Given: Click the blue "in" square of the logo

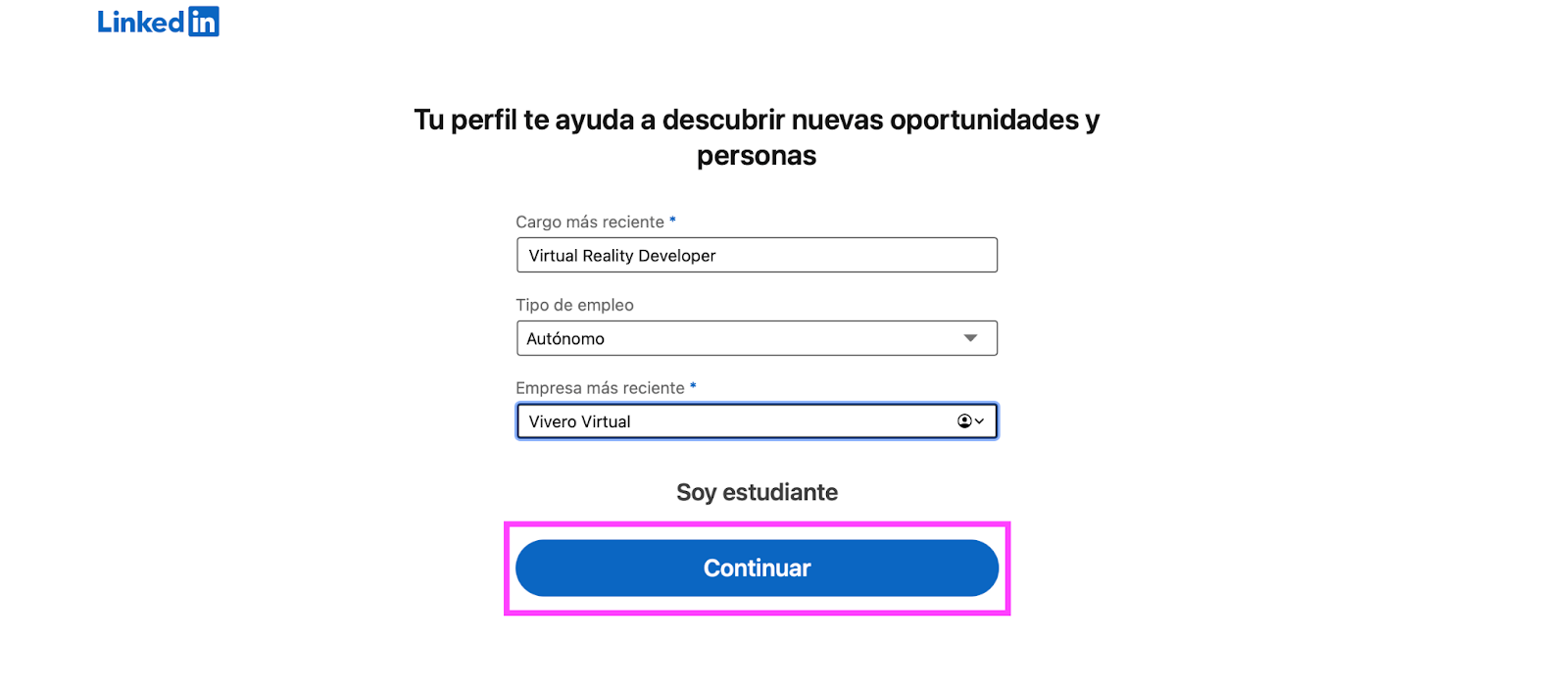Looking at the screenshot, I should pos(204,22).
